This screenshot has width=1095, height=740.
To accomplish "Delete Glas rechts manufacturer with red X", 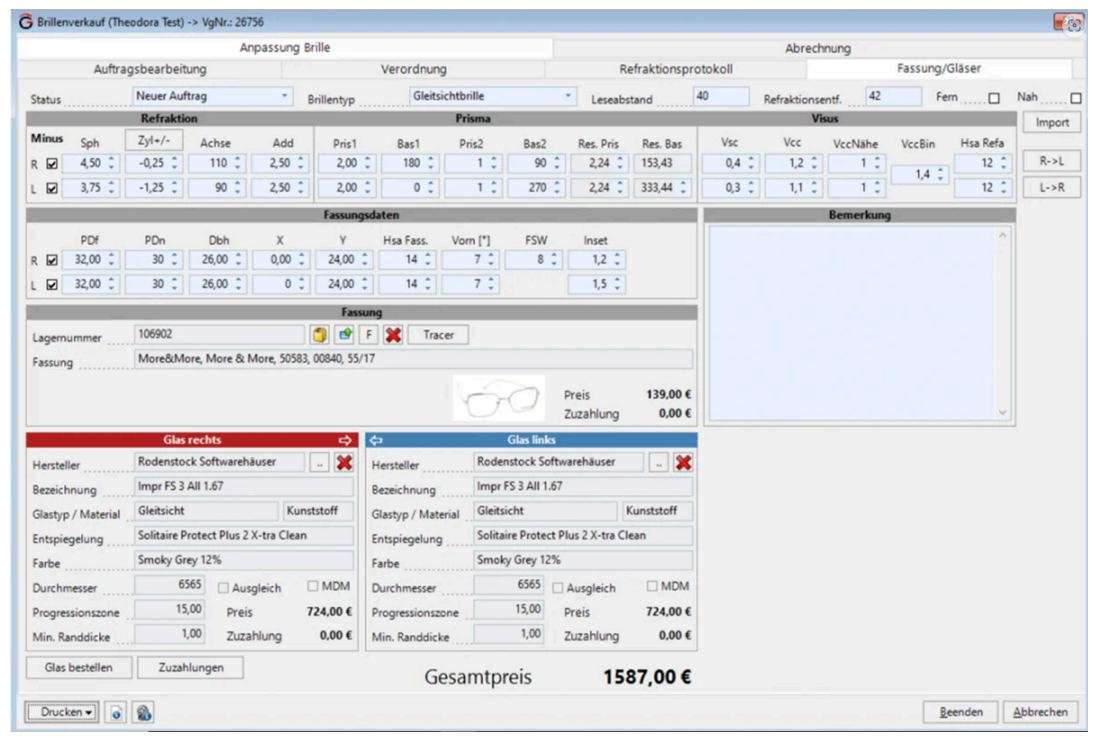I will click(344, 463).
